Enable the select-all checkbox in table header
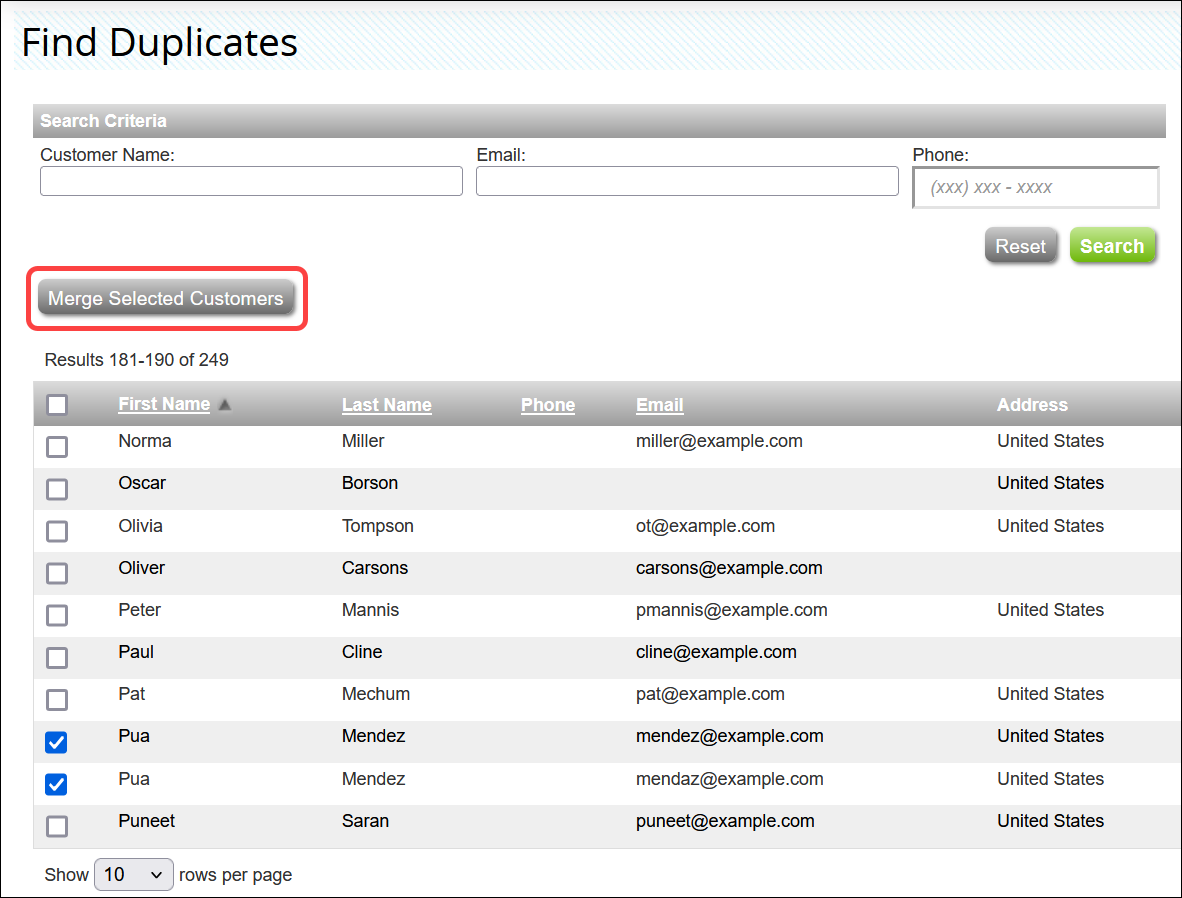The image size is (1182, 898). [x=57, y=404]
